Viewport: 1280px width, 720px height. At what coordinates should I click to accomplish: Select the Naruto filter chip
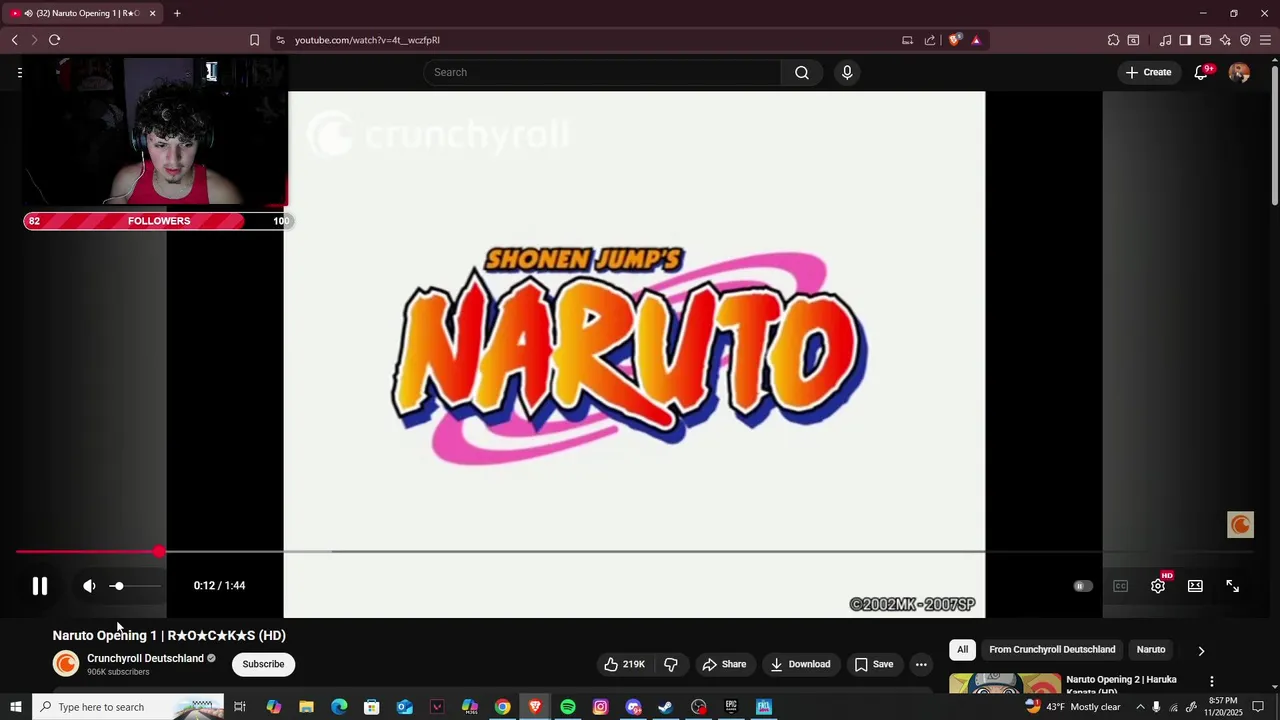point(1151,650)
